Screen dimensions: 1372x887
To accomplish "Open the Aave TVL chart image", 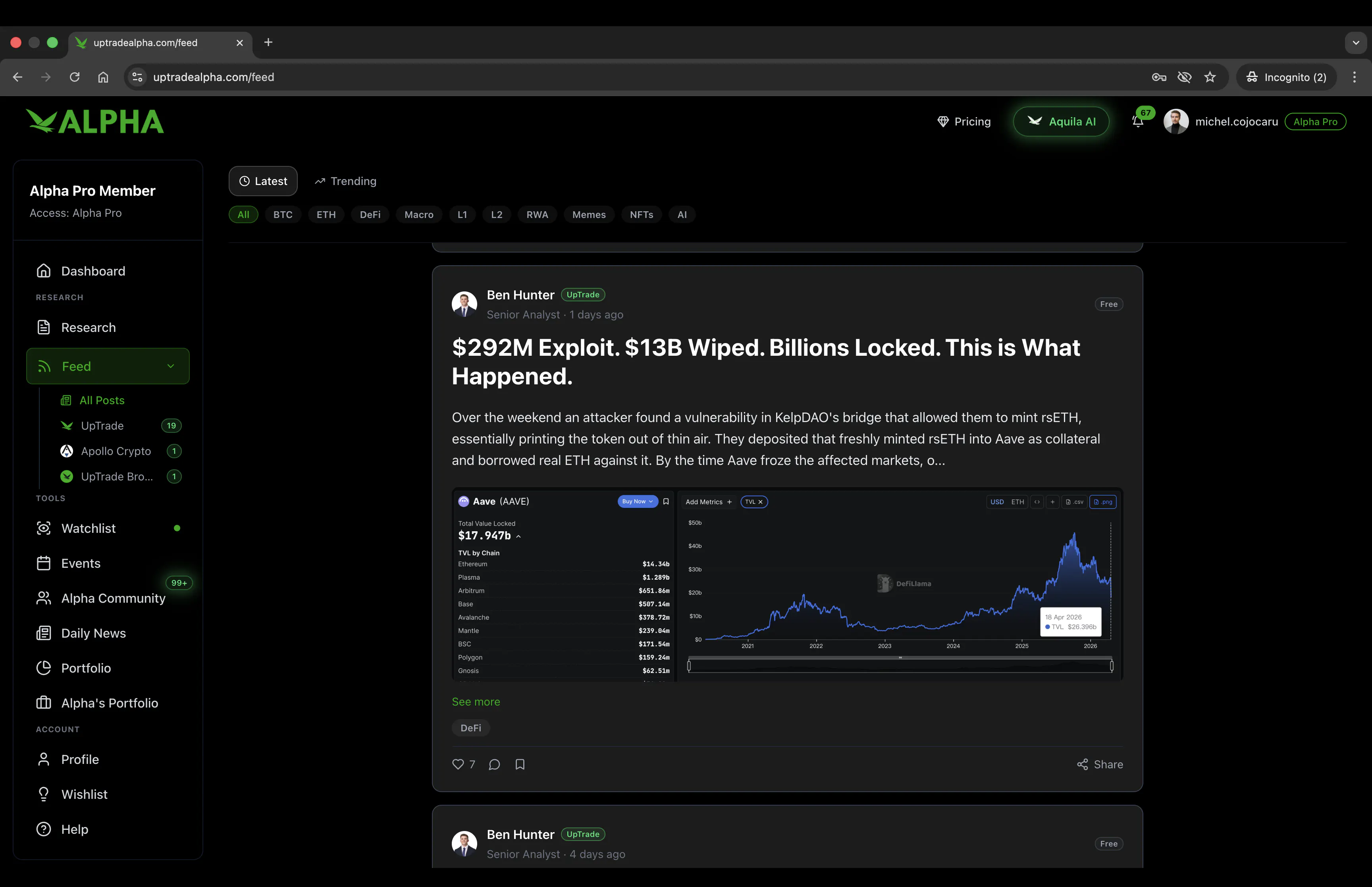I will (787, 584).
